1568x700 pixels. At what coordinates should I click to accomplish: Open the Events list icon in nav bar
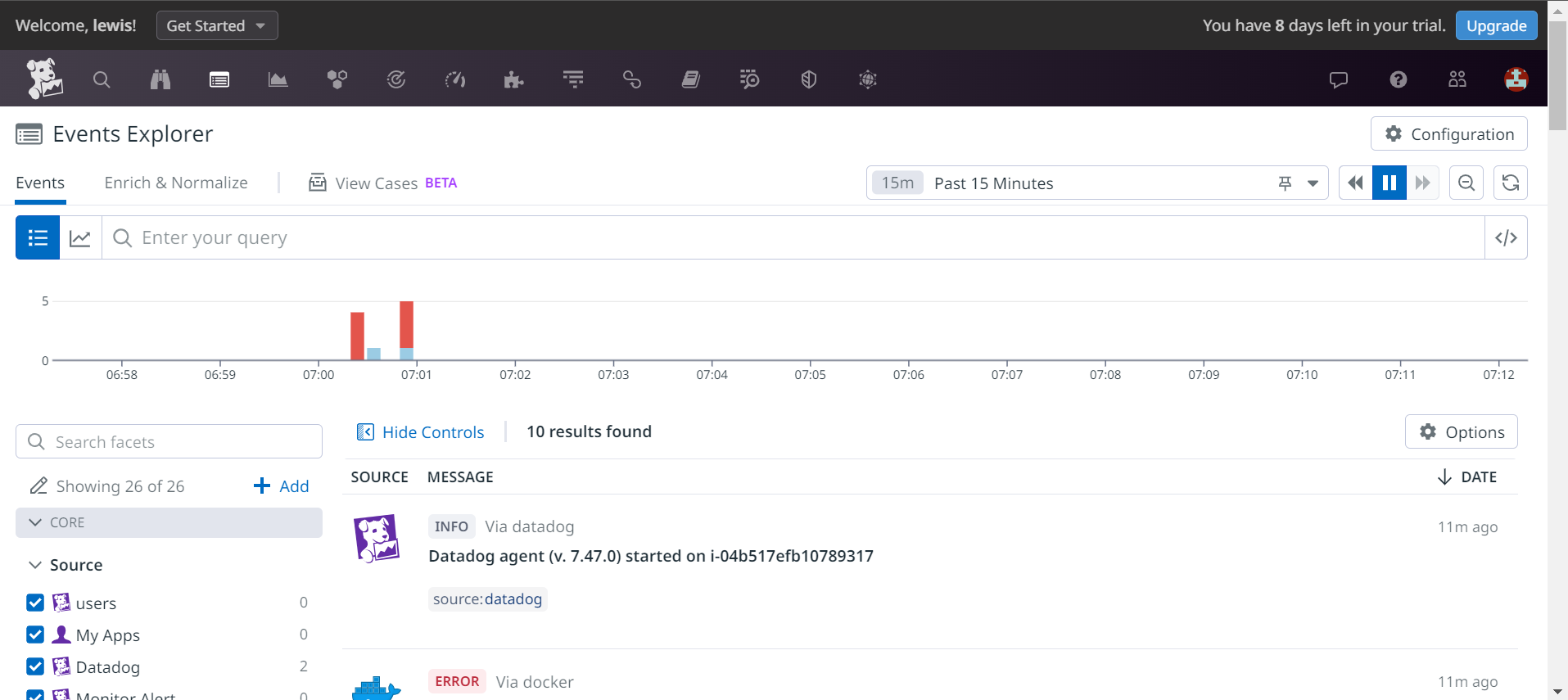point(219,79)
